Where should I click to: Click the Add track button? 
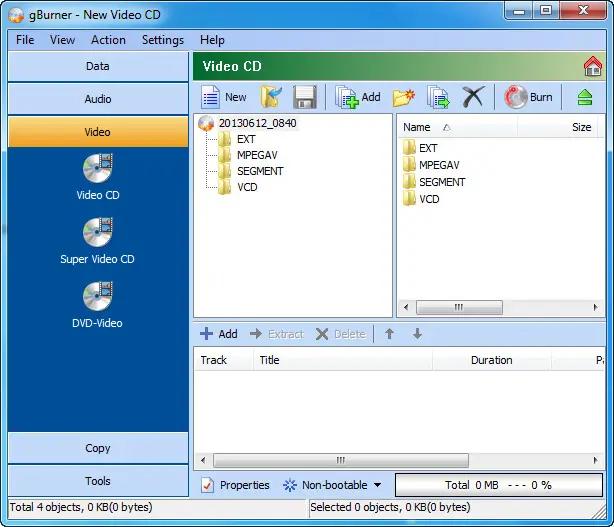(x=218, y=334)
